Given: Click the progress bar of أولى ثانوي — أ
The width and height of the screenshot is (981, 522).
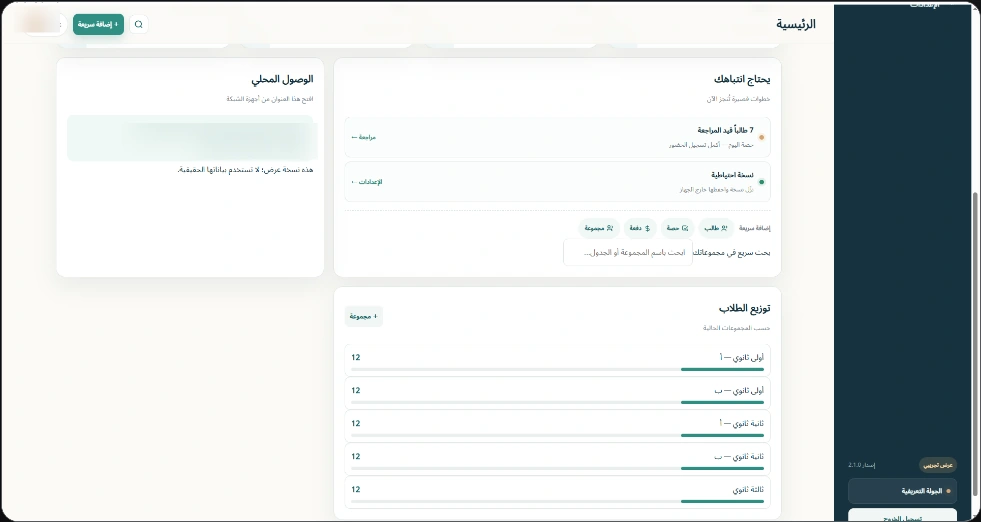Looking at the screenshot, I should tap(557, 369).
